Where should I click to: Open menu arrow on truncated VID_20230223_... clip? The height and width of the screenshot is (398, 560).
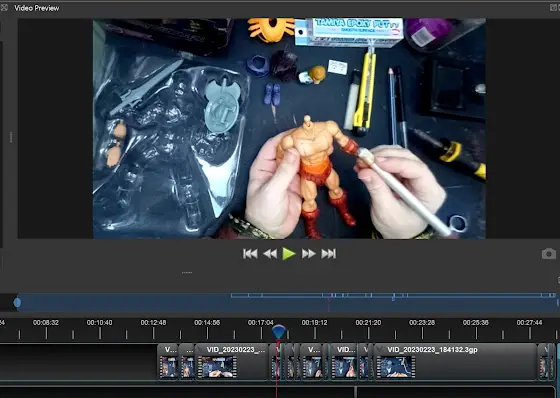click(200, 349)
